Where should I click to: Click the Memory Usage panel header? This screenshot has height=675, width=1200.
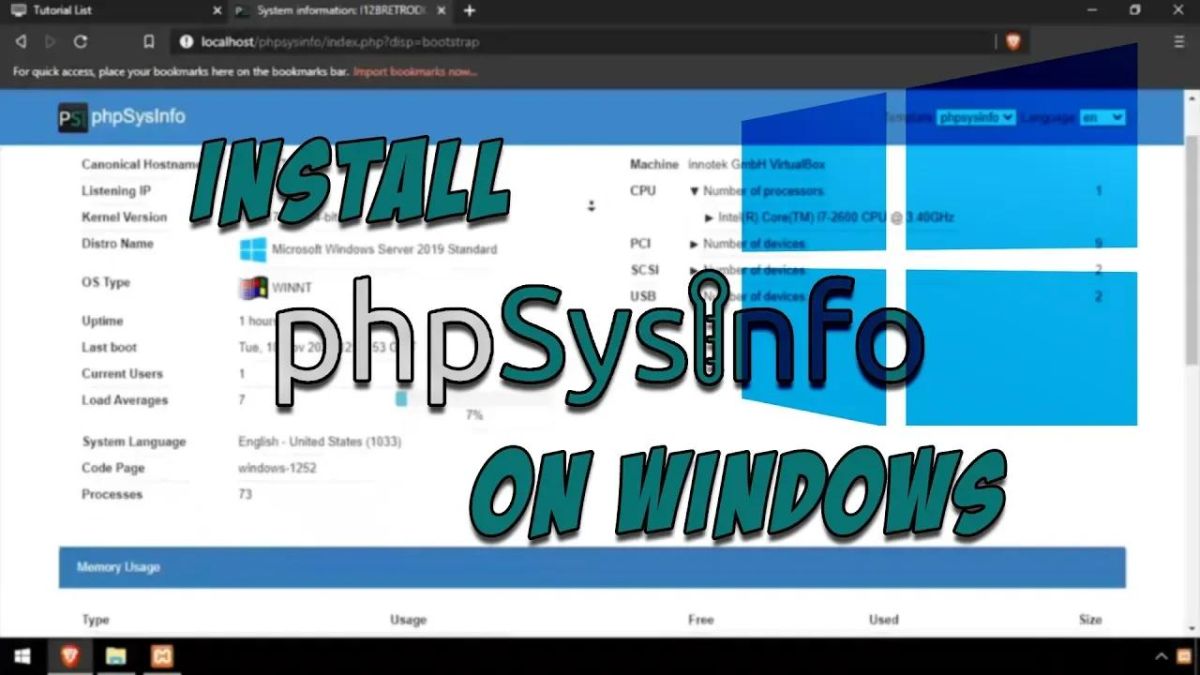tap(592, 567)
